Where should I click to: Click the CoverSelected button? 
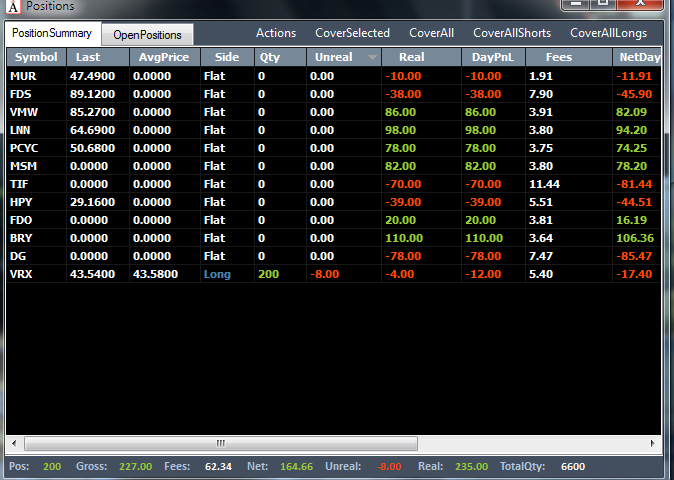click(352, 33)
